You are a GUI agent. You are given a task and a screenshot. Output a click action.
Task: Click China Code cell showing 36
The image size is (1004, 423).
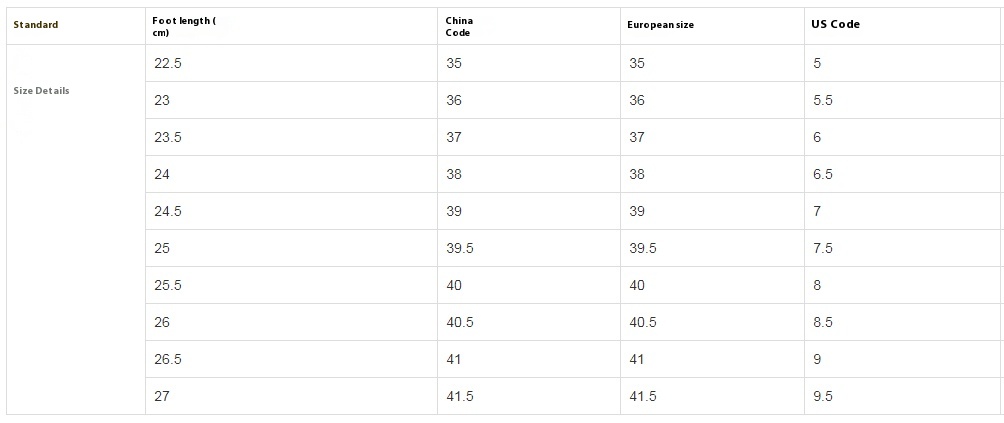[454, 100]
